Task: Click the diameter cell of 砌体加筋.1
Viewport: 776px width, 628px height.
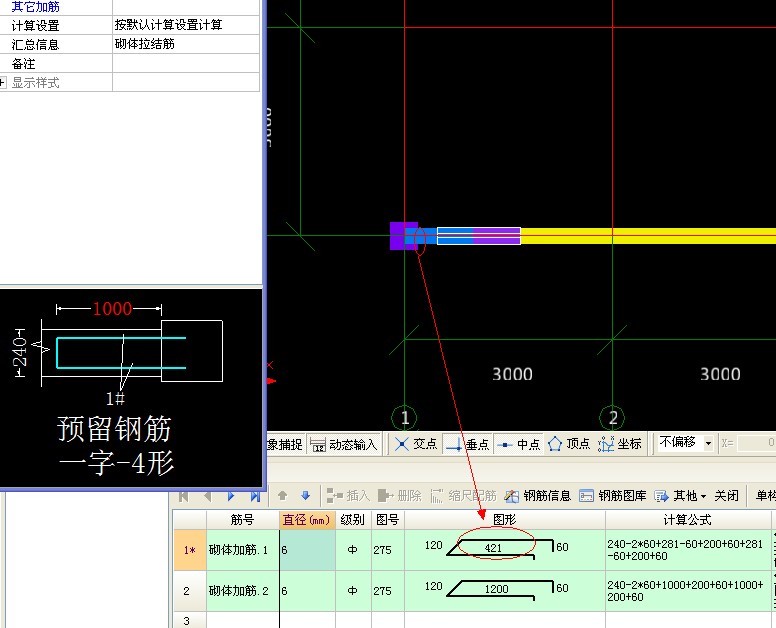Action: (307, 550)
